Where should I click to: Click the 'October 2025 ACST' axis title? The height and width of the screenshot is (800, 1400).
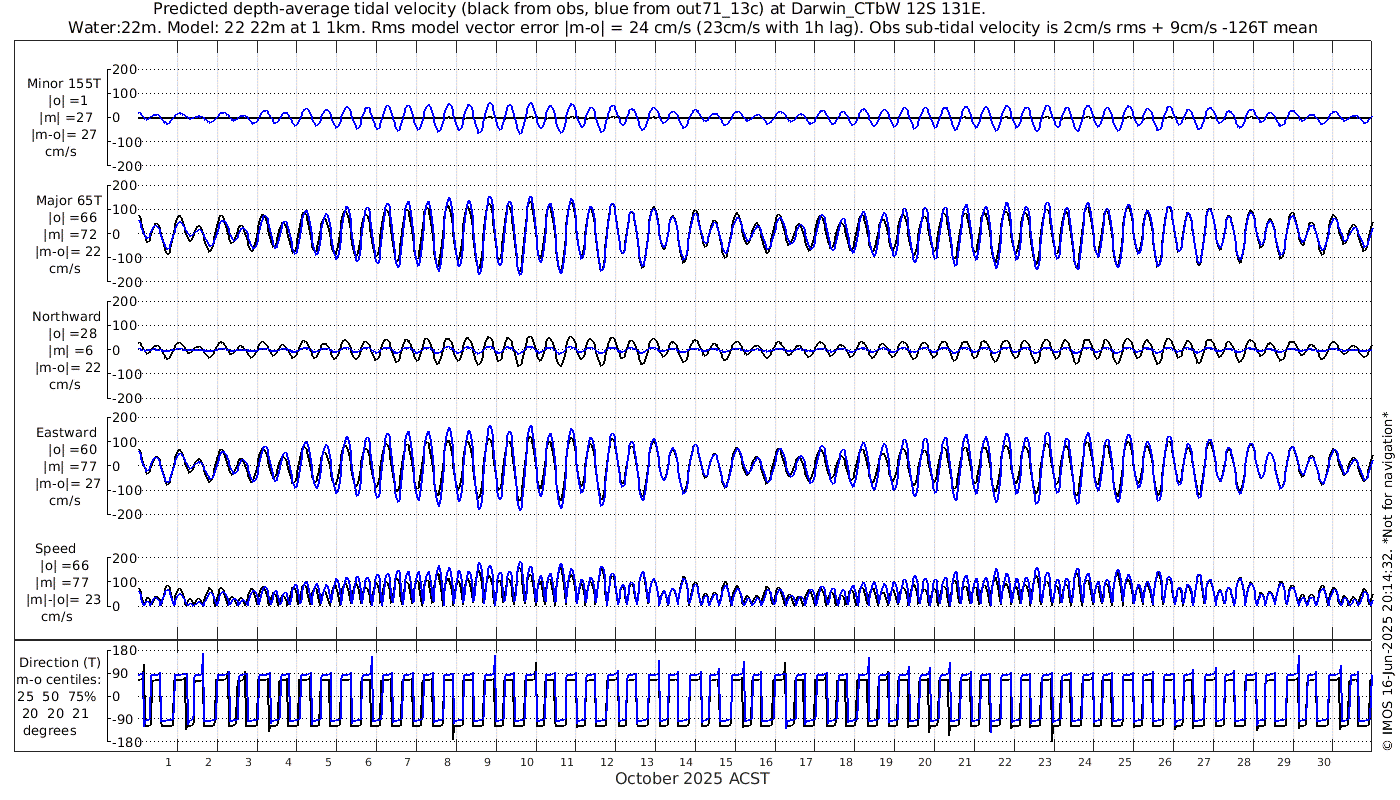pos(692,779)
